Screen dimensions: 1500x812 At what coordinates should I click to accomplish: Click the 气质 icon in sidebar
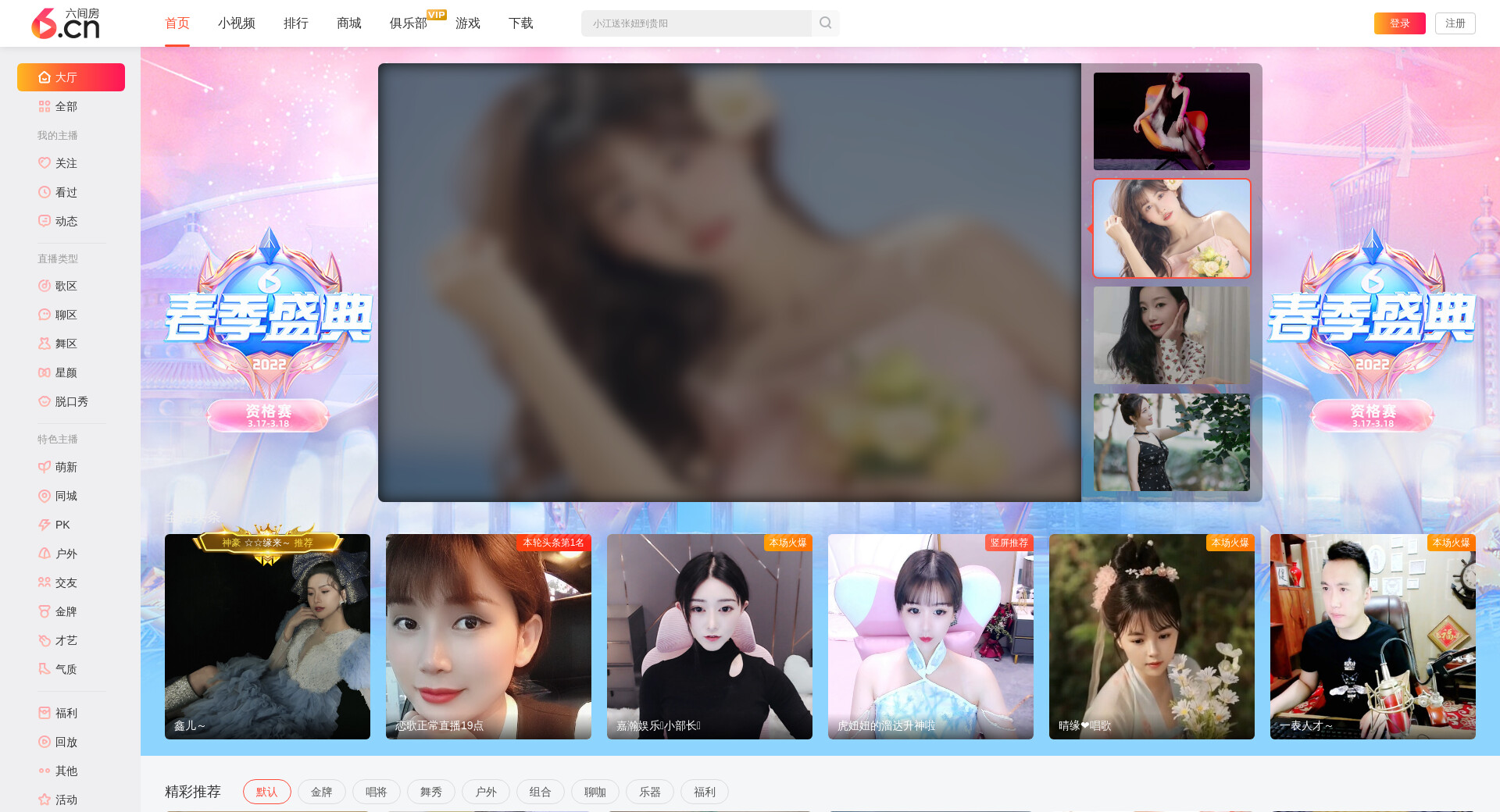tap(45, 669)
